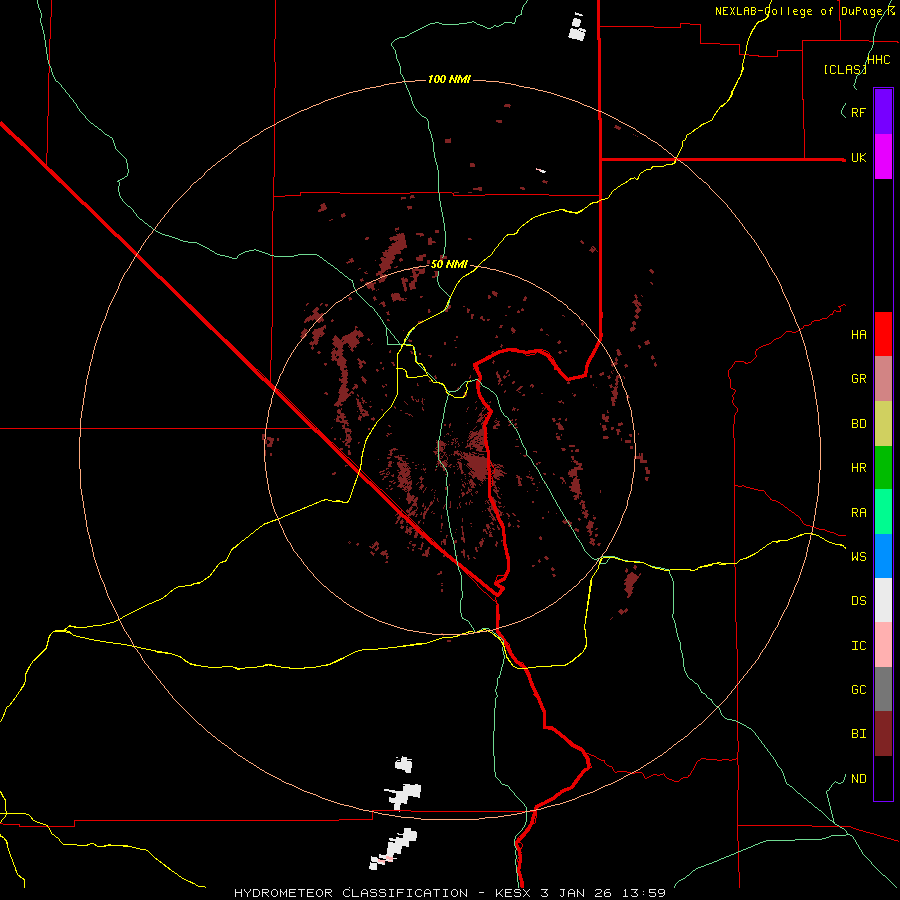The height and width of the screenshot is (900, 900).
Task: Click the 50 NMI range ring label
Action: [449, 264]
